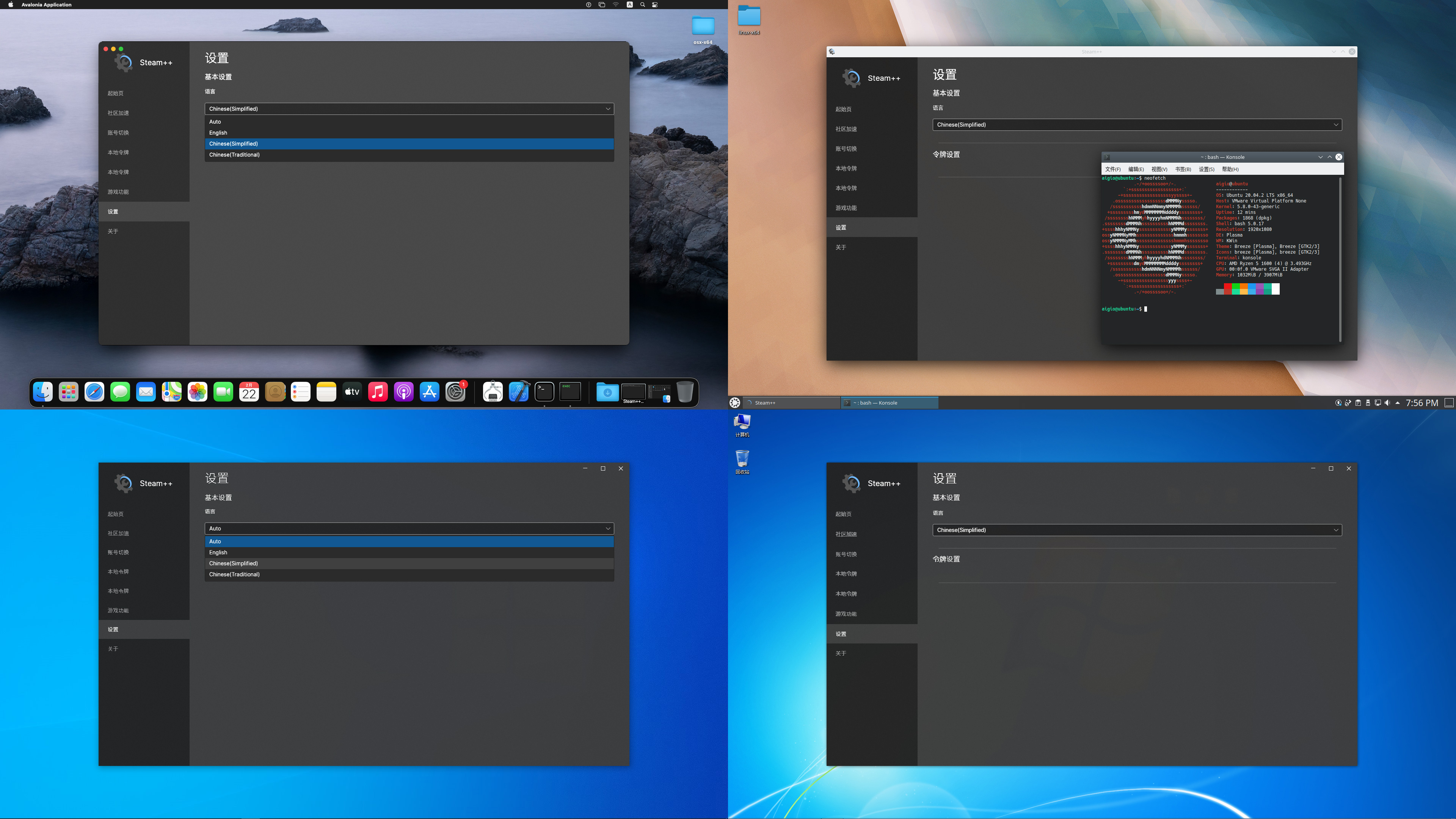
Task: Click the KDE application launcher icon
Action: (735, 402)
